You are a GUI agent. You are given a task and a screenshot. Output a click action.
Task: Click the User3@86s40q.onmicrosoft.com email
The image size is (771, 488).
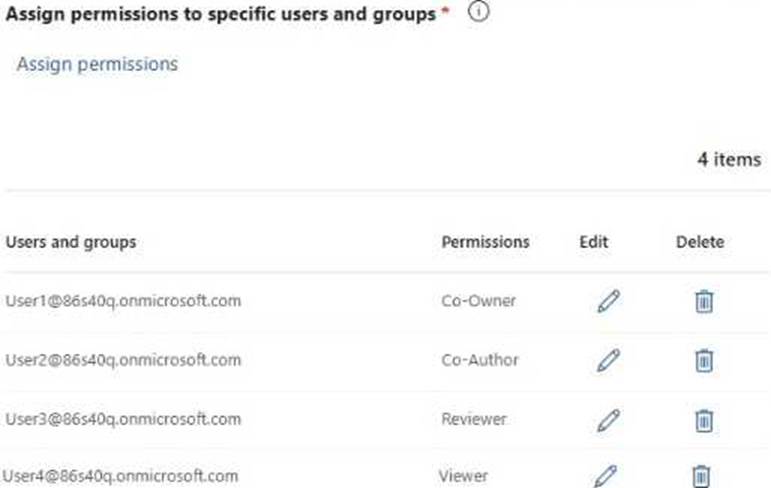click(123, 418)
